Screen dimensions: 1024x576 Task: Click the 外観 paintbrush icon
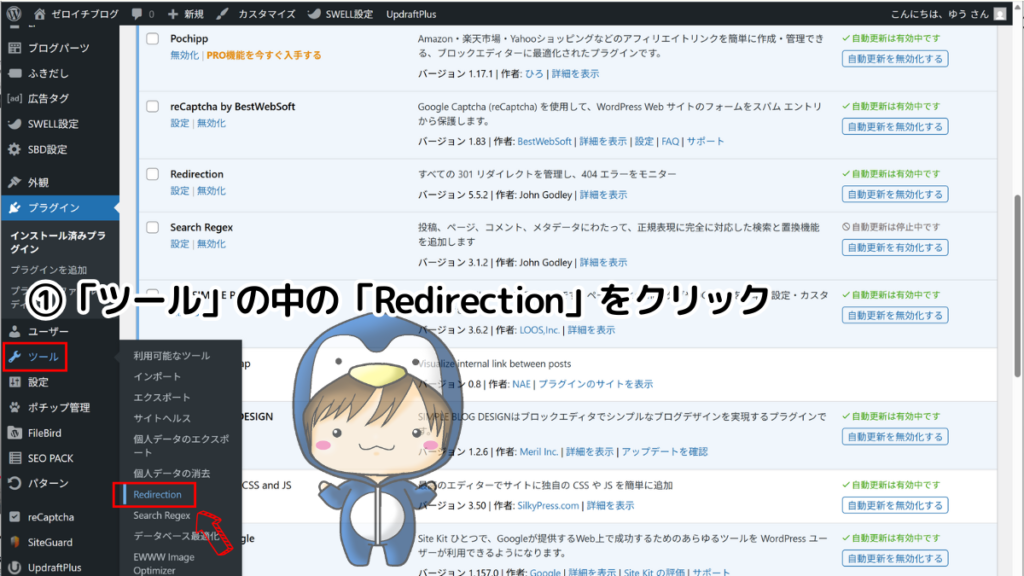coord(14,182)
